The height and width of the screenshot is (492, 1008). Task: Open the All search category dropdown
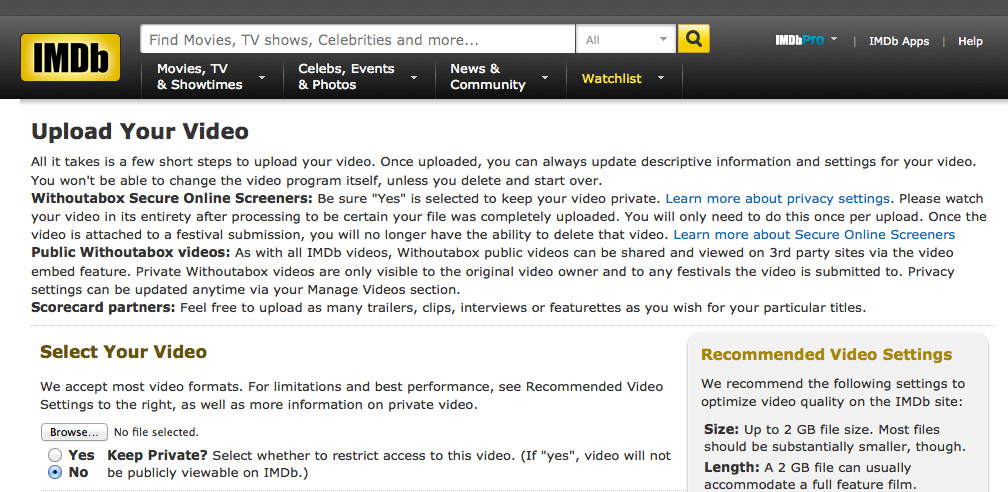(626, 39)
